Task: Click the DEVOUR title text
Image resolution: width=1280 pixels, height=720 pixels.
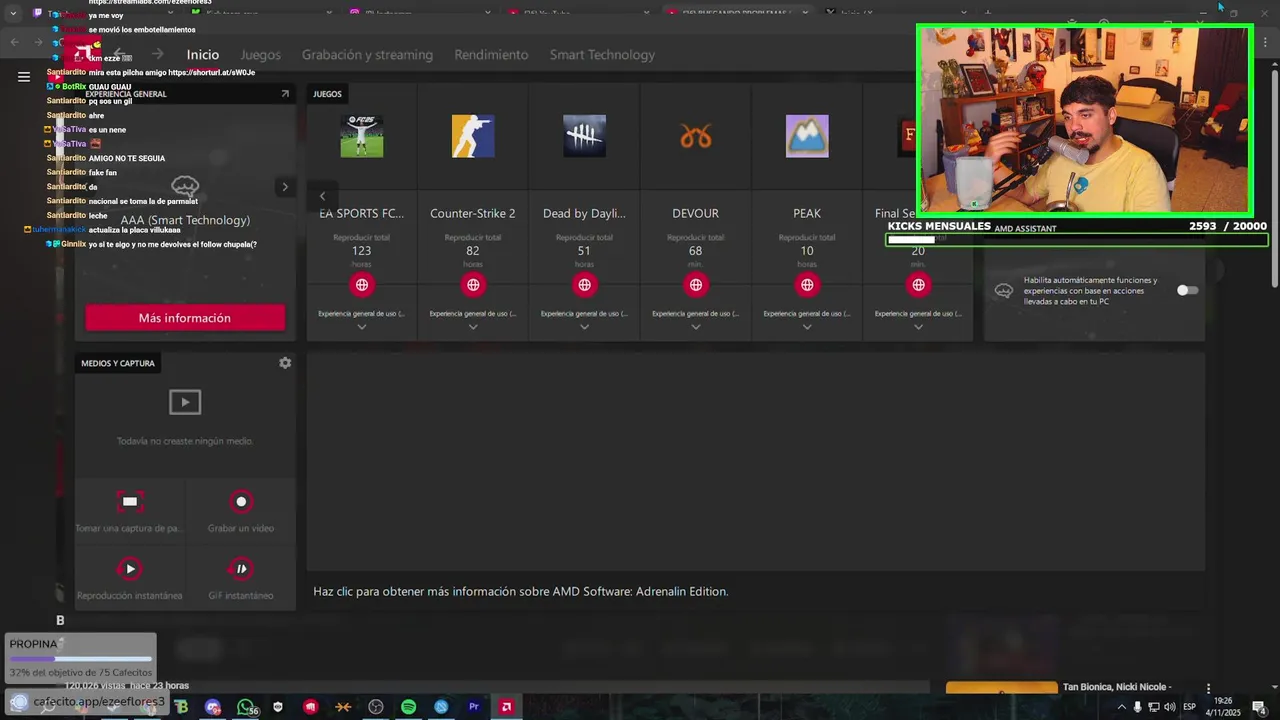Action: (x=696, y=213)
